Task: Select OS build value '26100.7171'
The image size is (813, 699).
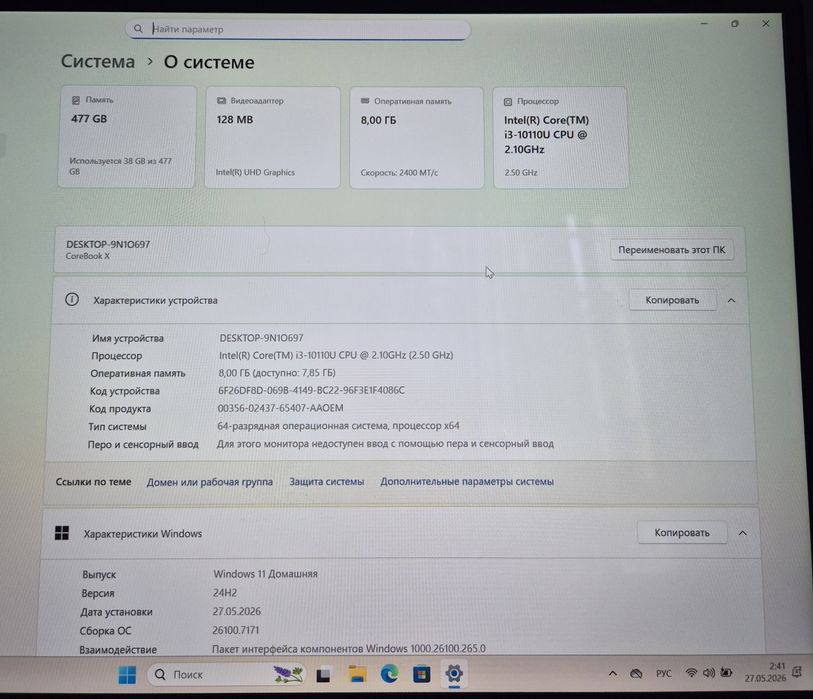Action: coord(235,630)
